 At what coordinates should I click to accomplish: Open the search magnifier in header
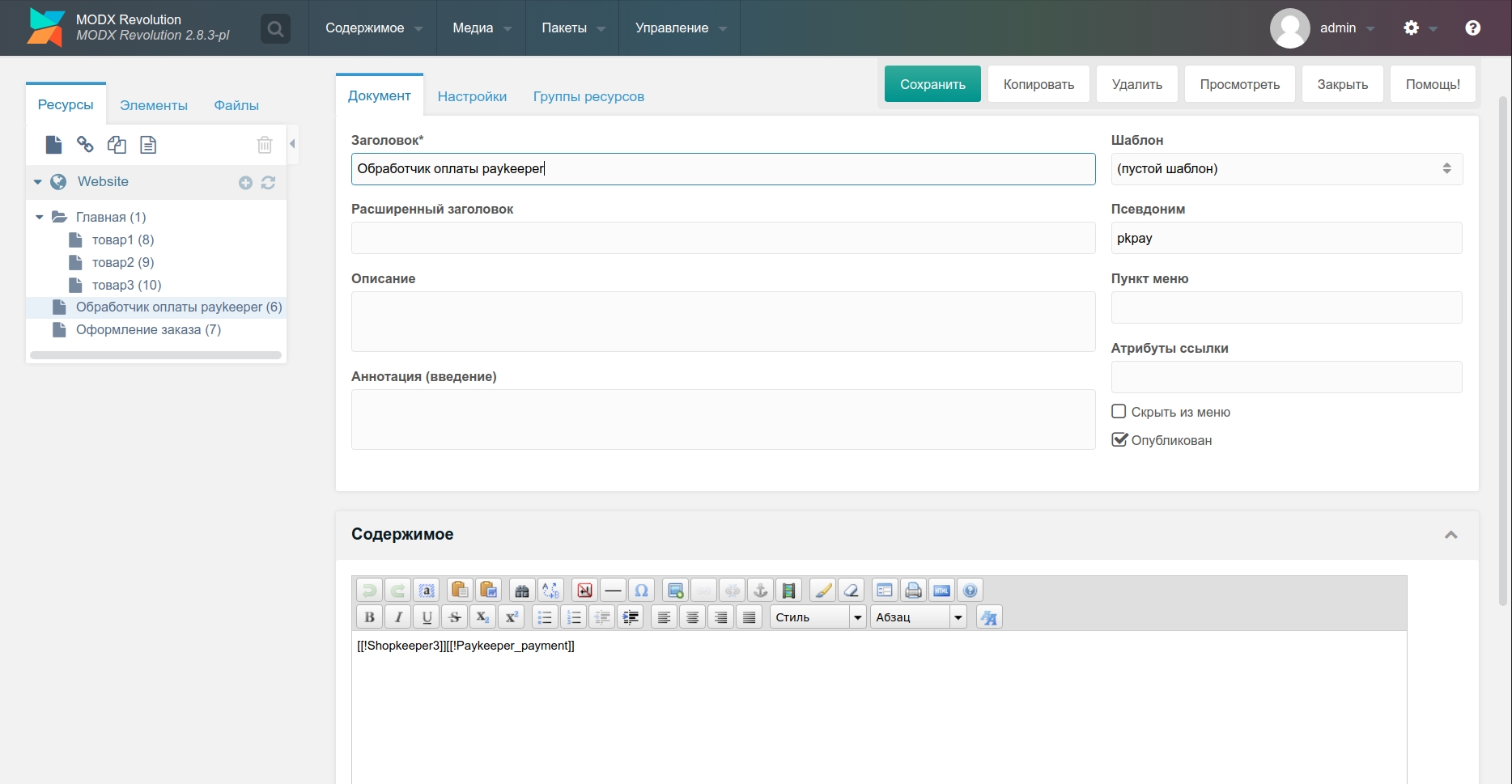pos(275,29)
